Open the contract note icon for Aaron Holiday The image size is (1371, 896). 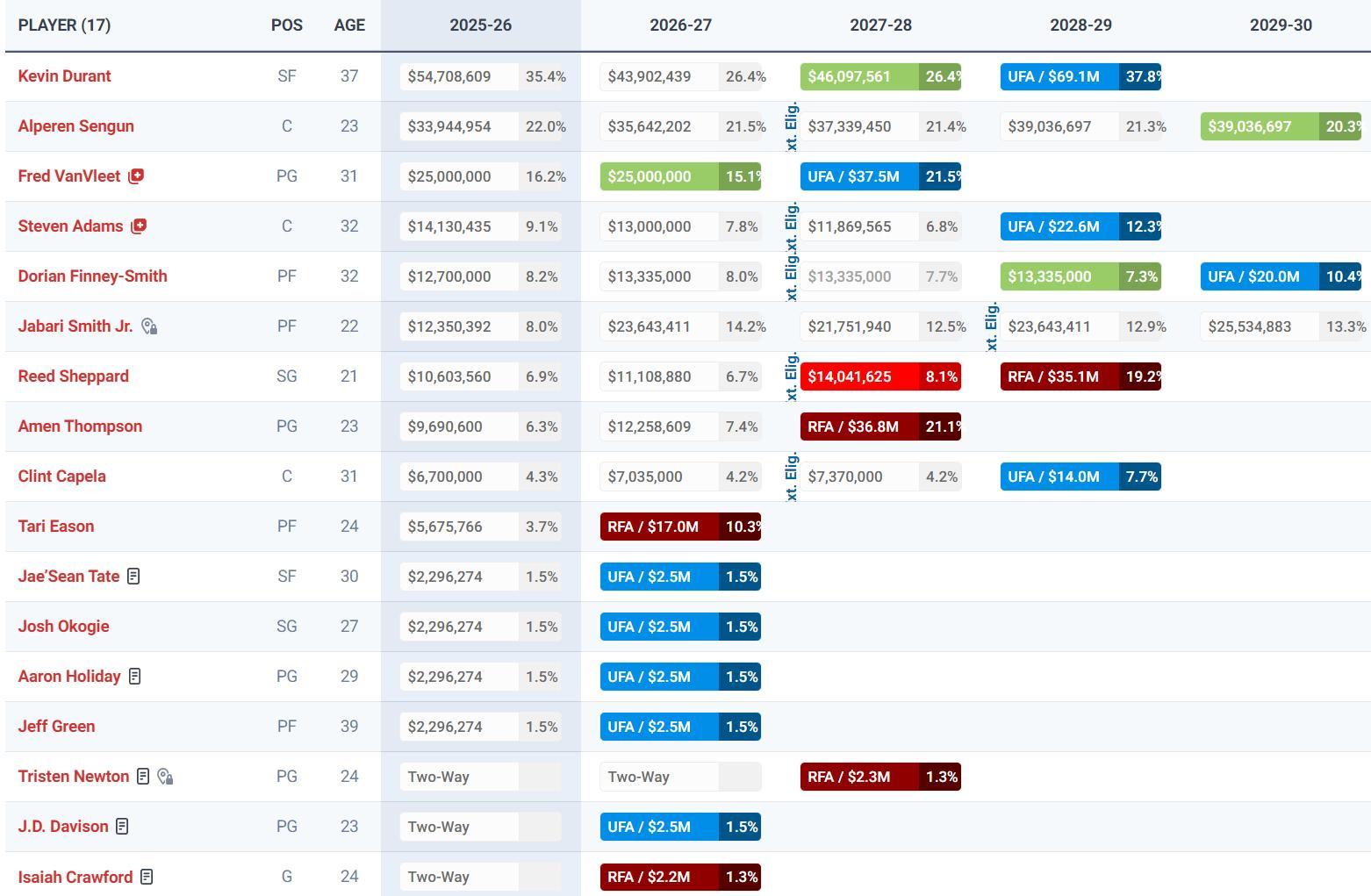click(134, 677)
